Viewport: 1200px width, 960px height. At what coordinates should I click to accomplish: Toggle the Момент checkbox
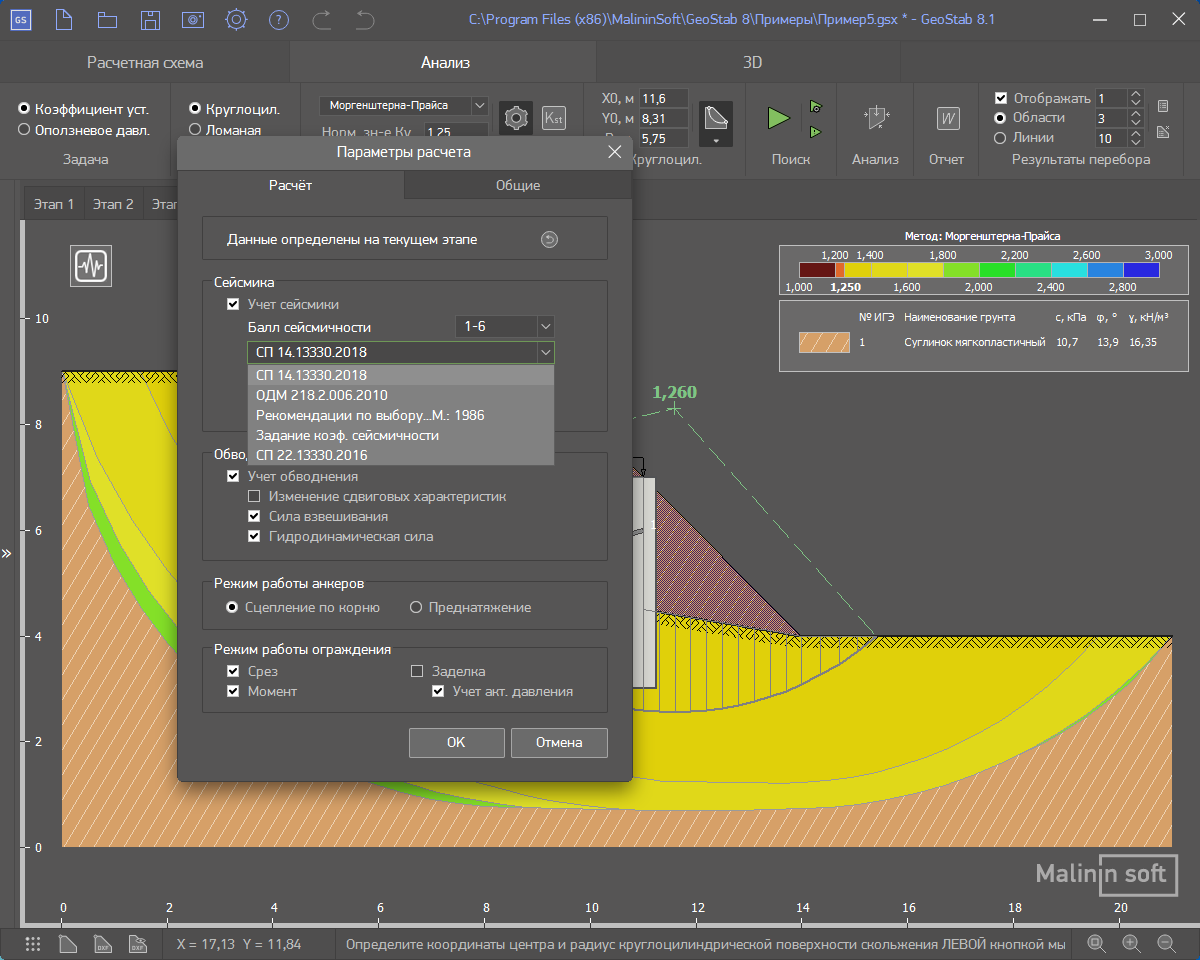coord(233,691)
